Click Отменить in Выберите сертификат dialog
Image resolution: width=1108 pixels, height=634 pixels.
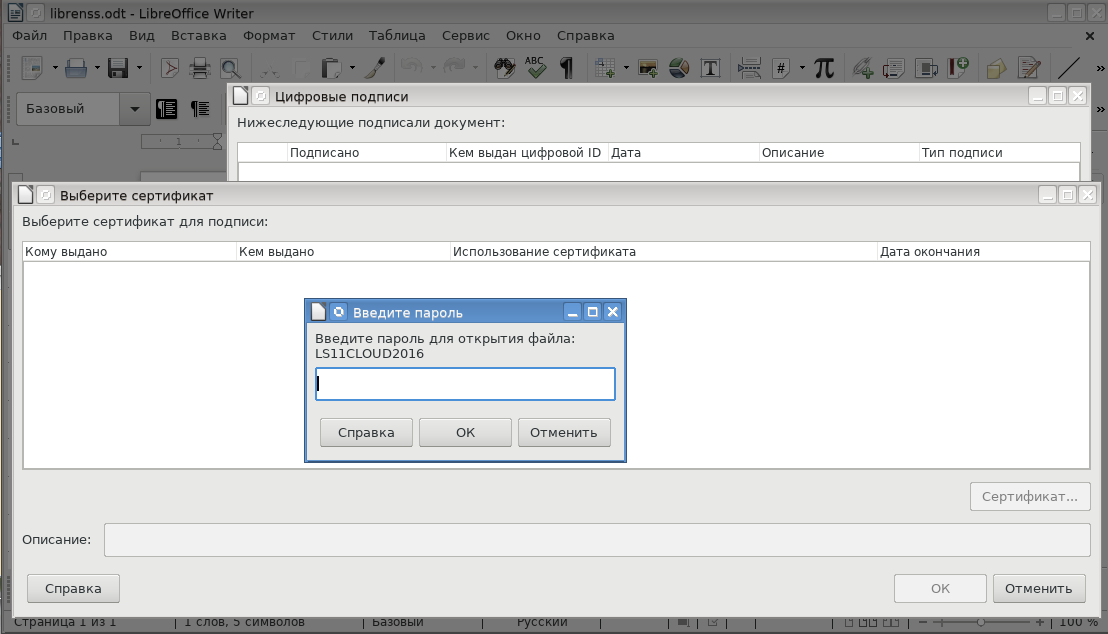tap(1039, 589)
